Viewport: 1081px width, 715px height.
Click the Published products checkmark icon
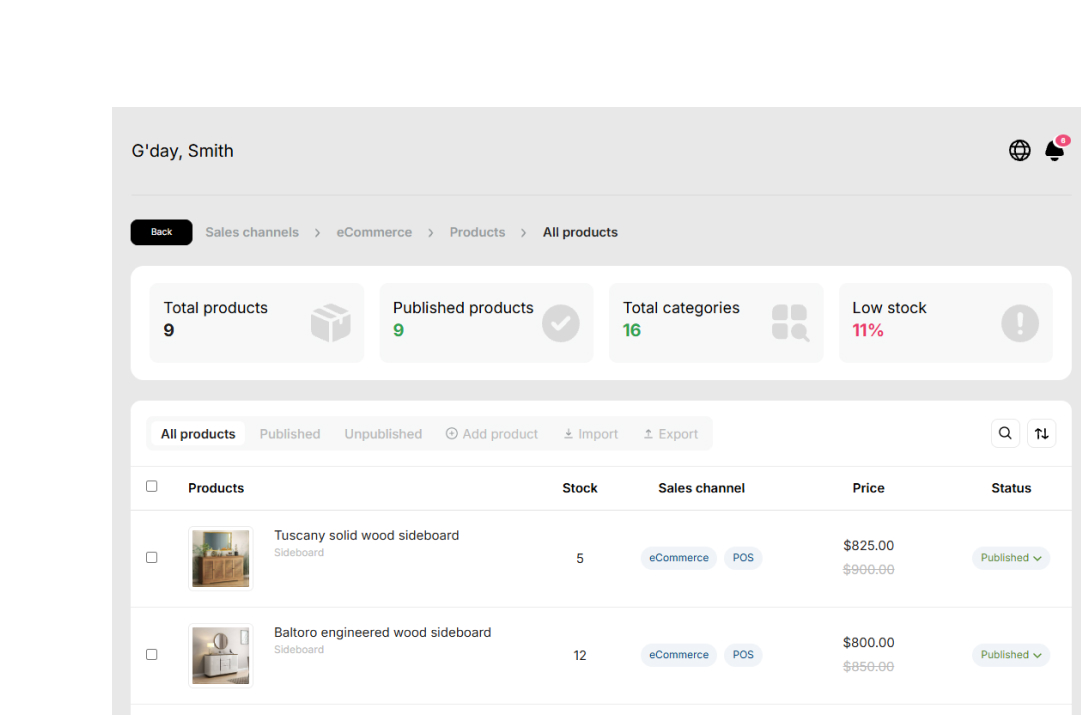point(560,323)
